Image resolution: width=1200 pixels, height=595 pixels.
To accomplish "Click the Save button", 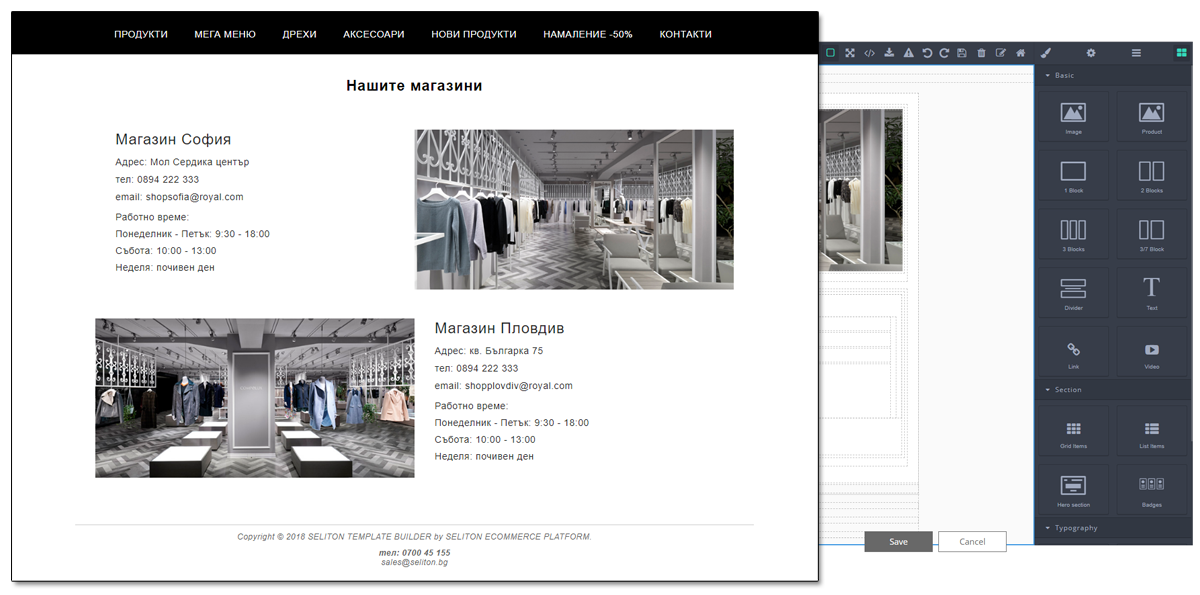I will click(x=897, y=541).
